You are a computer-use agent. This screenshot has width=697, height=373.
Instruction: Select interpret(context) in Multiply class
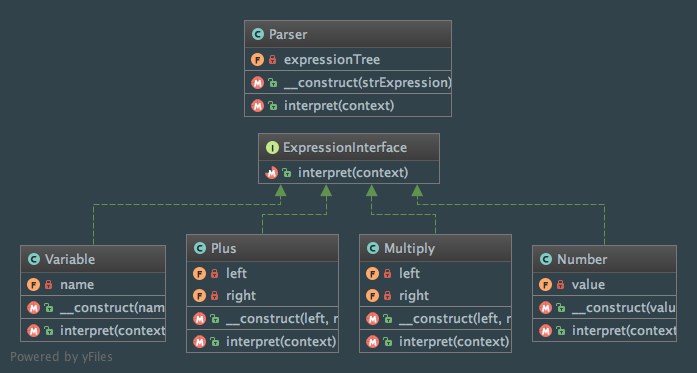[435, 341]
